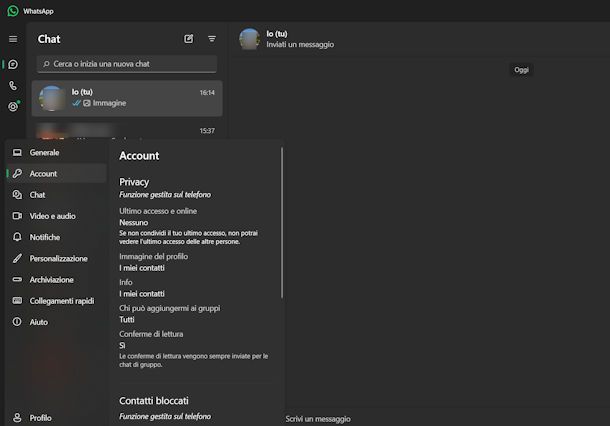The height and width of the screenshot is (426, 610).
Task: Click the Video e audio camera icon
Action: (17, 216)
